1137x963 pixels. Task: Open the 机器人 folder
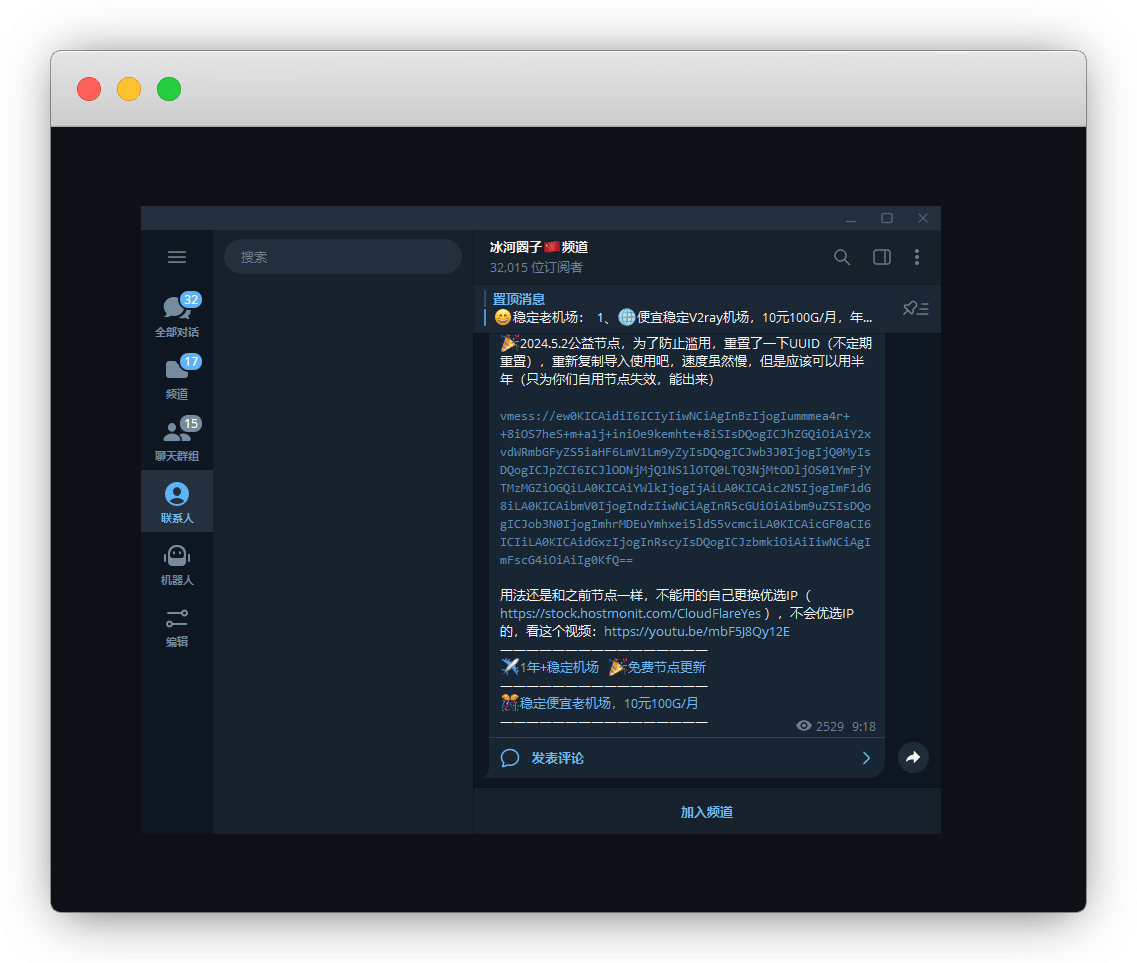click(177, 564)
